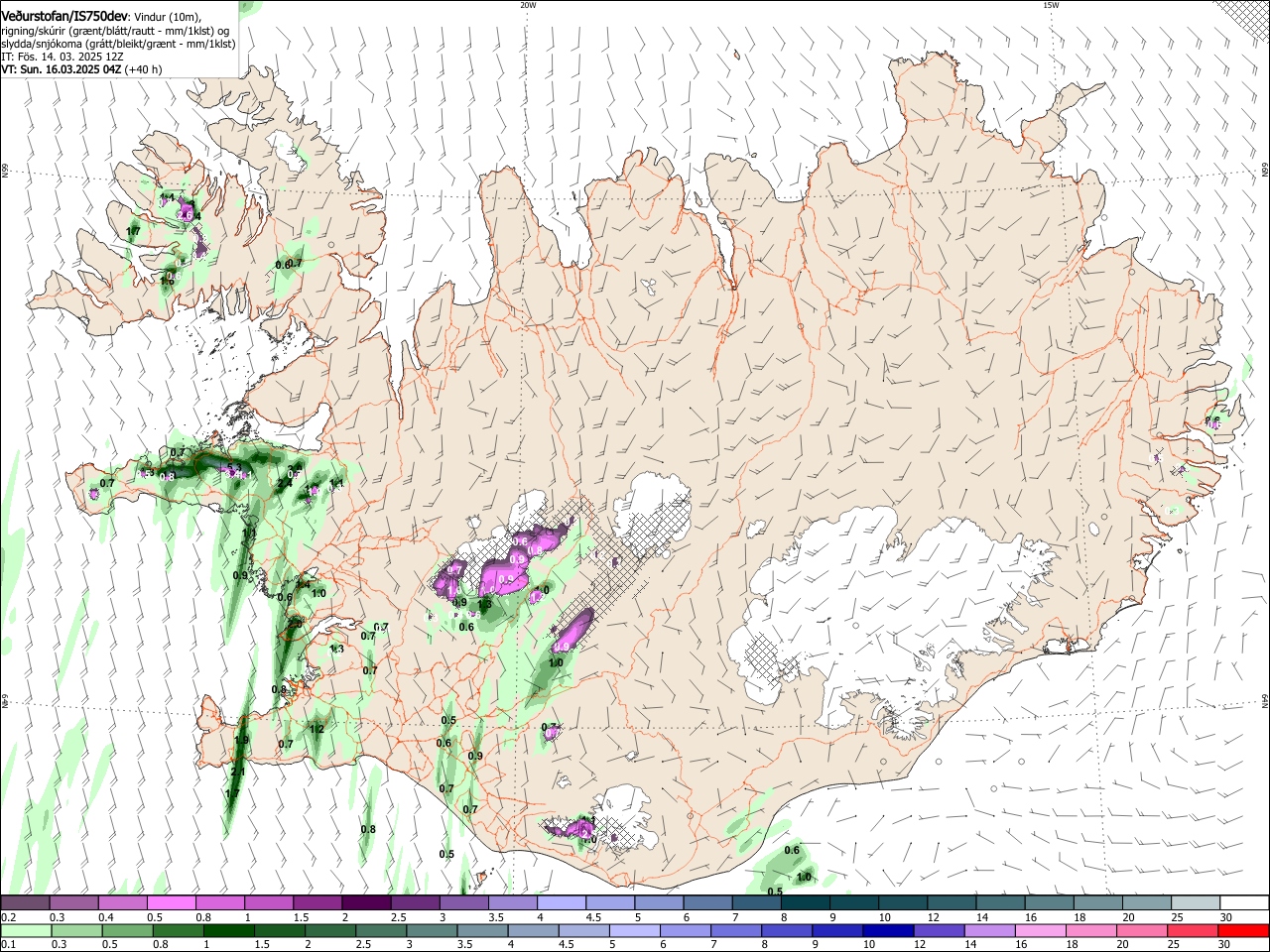
Task: Click the 'VT: Sun. 16.03.2025 04Z' line
Action: click(61, 69)
